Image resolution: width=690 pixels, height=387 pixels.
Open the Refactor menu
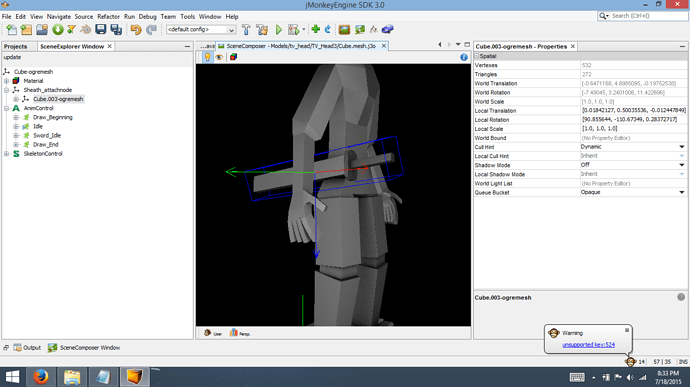pyautogui.click(x=108, y=16)
